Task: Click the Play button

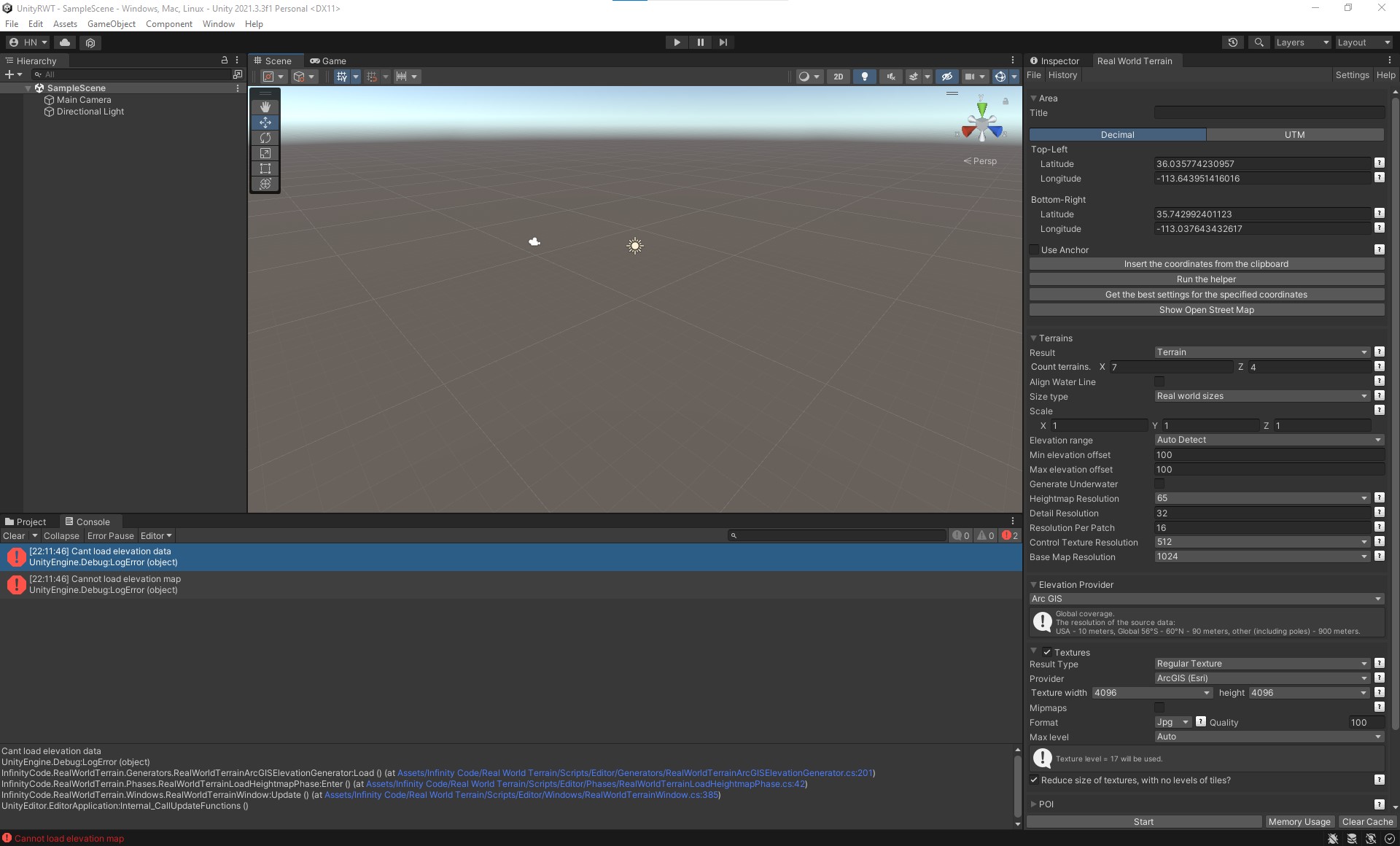Action: click(x=677, y=42)
